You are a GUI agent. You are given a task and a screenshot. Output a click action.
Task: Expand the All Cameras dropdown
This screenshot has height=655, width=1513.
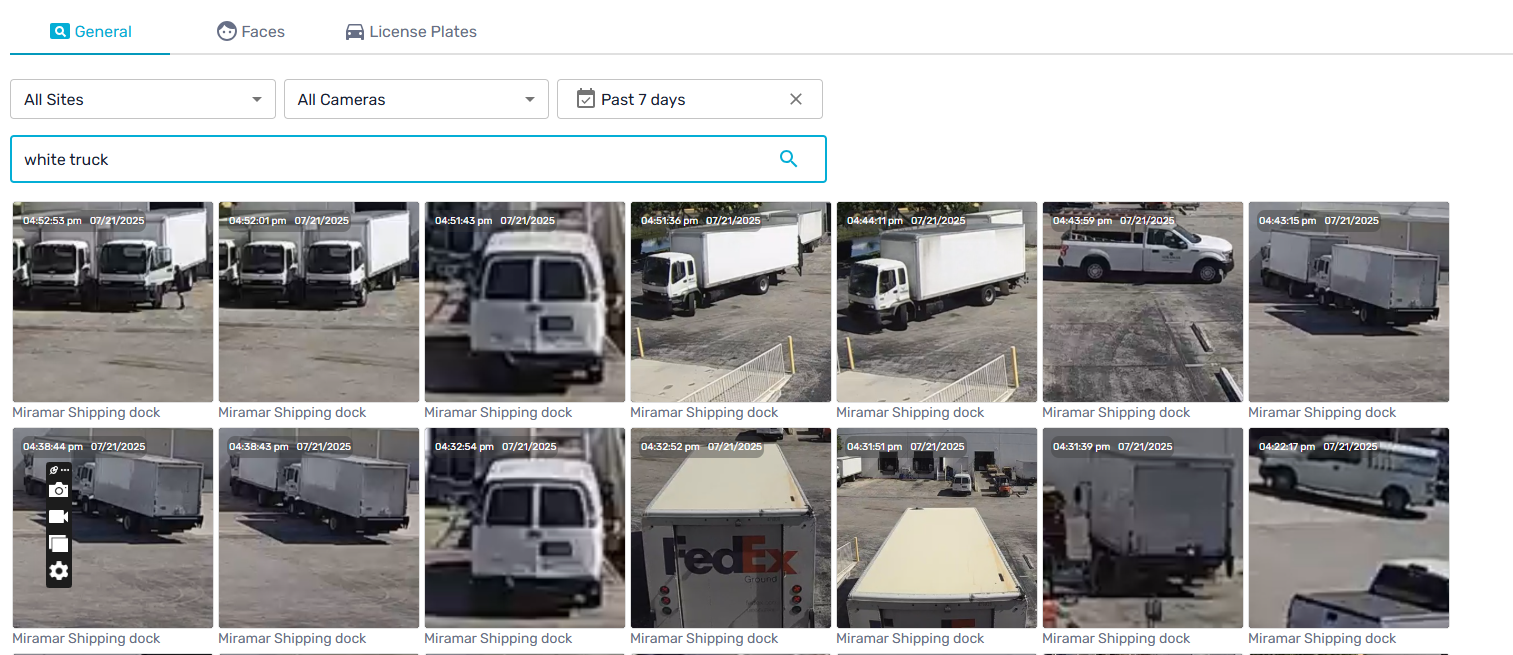(x=416, y=99)
